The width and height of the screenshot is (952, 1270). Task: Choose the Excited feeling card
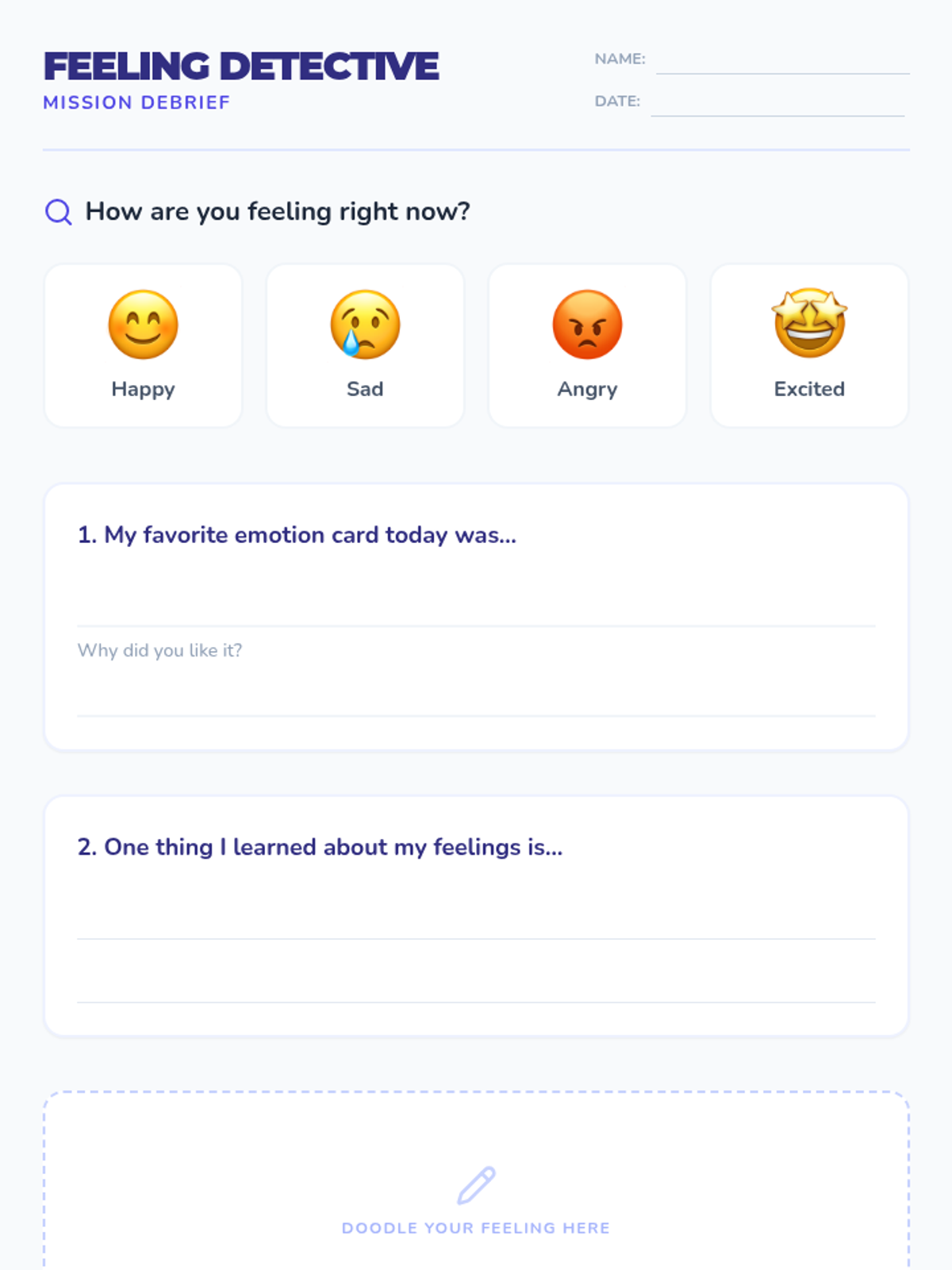[809, 346]
